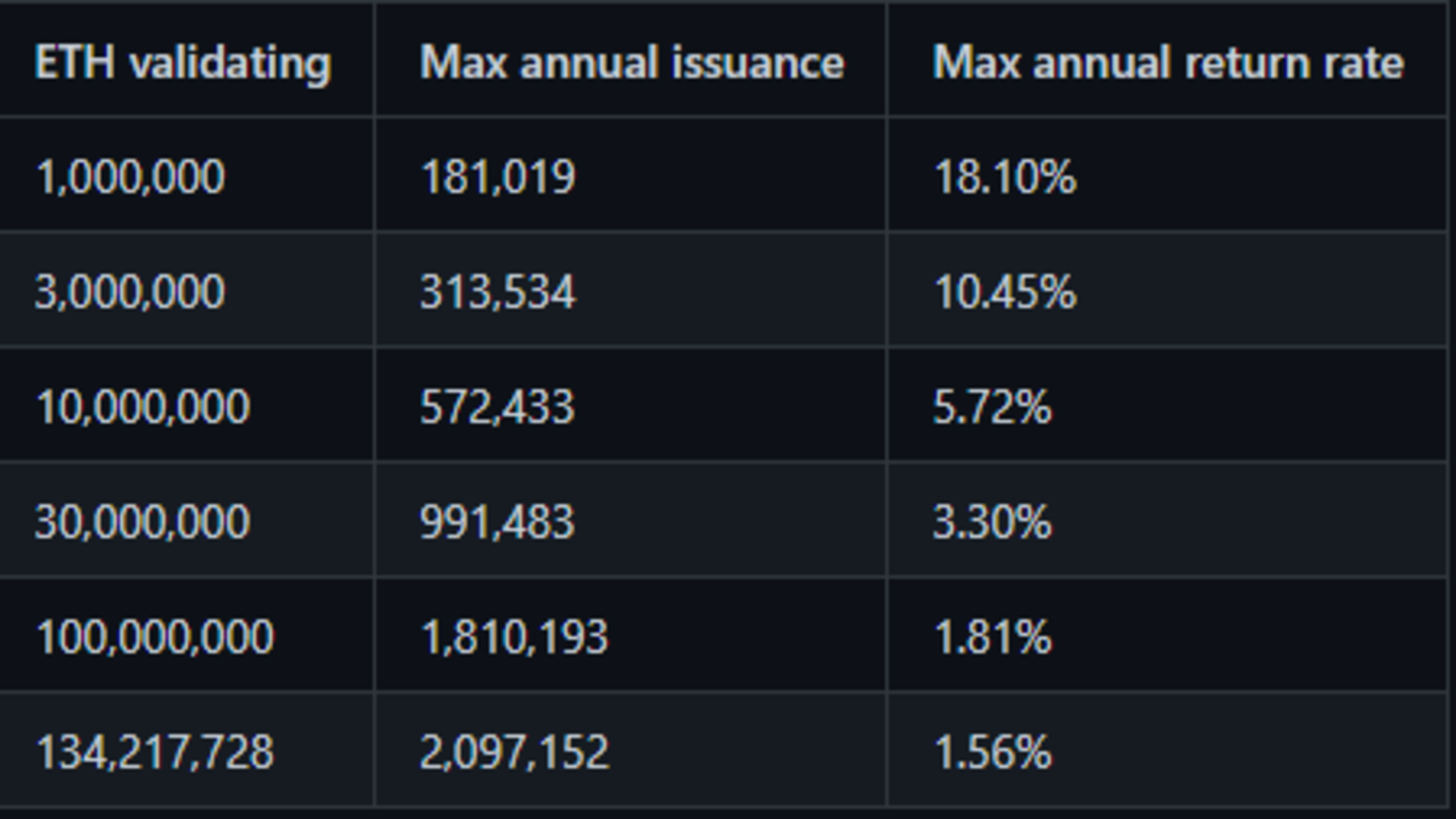
Task: Click the 2,097,152 issuance value
Action: tap(515, 753)
